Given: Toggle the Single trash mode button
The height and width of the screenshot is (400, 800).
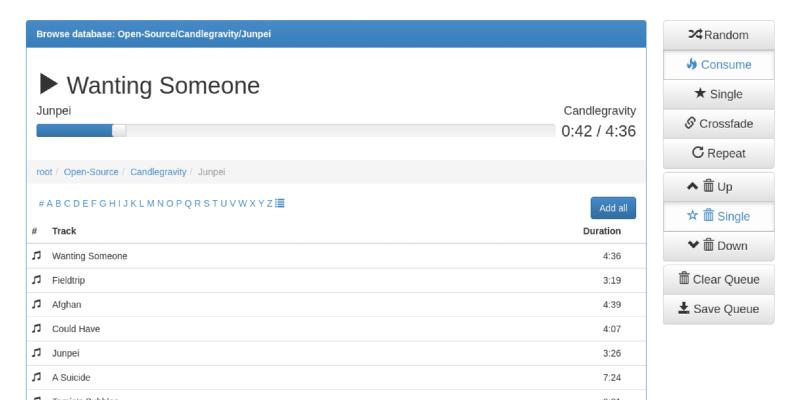Looking at the screenshot, I should tap(716, 216).
